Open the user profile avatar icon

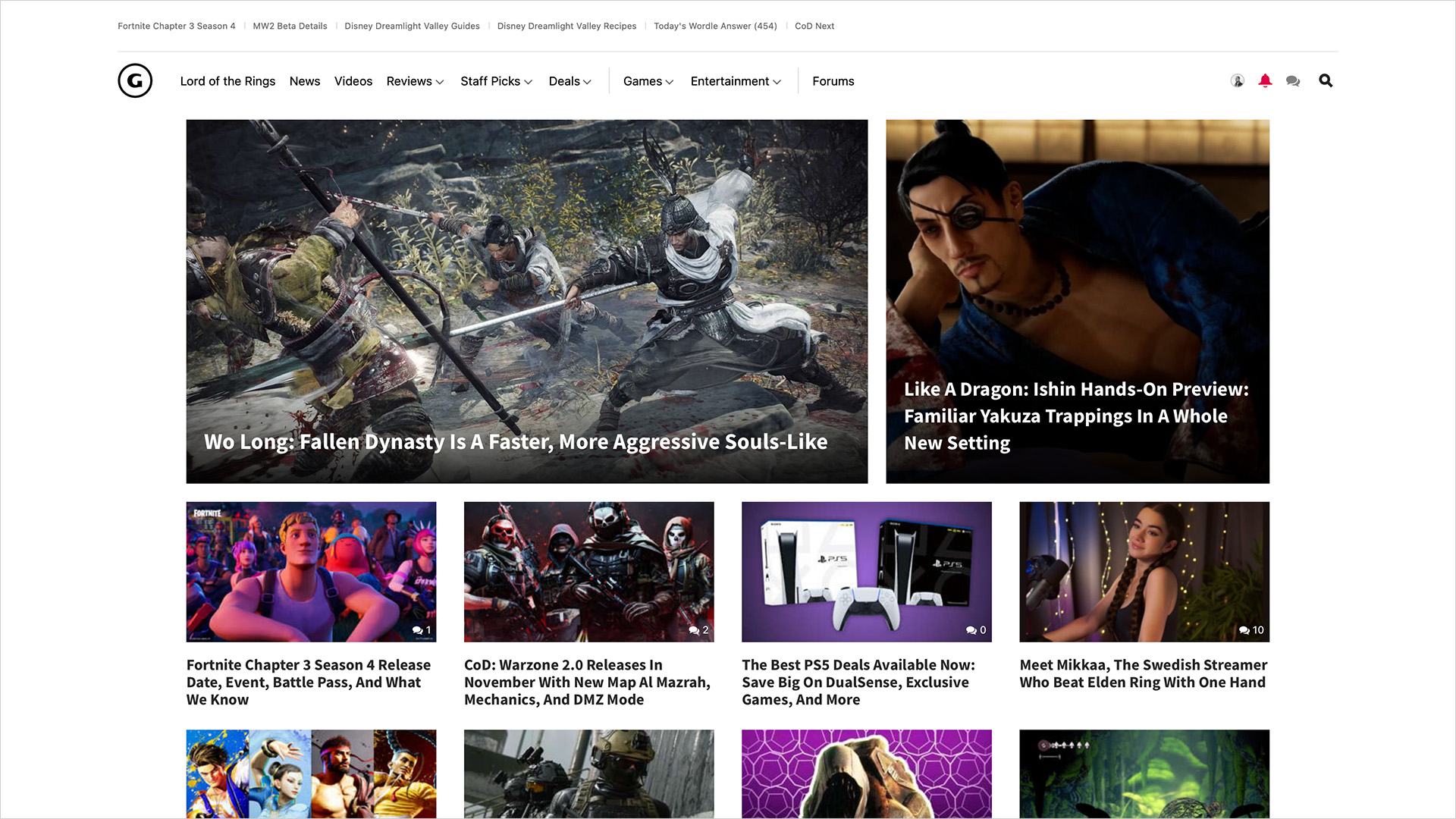tap(1237, 81)
